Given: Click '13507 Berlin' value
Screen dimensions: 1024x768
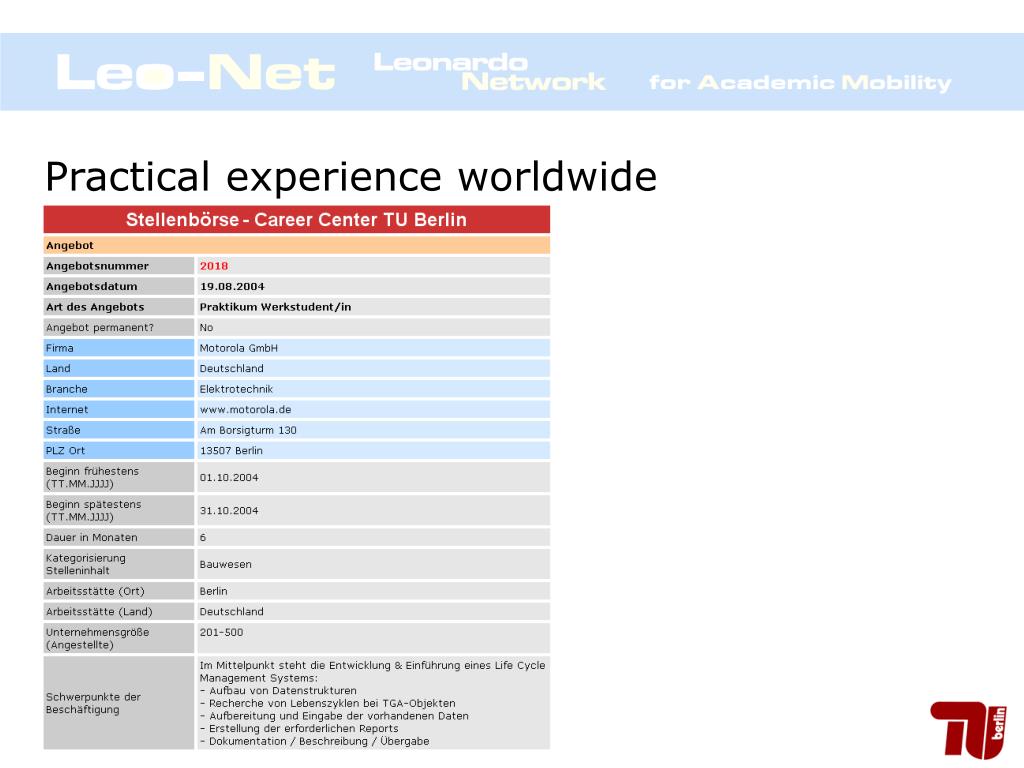Looking at the screenshot, I should pyautogui.click(x=231, y=451).
